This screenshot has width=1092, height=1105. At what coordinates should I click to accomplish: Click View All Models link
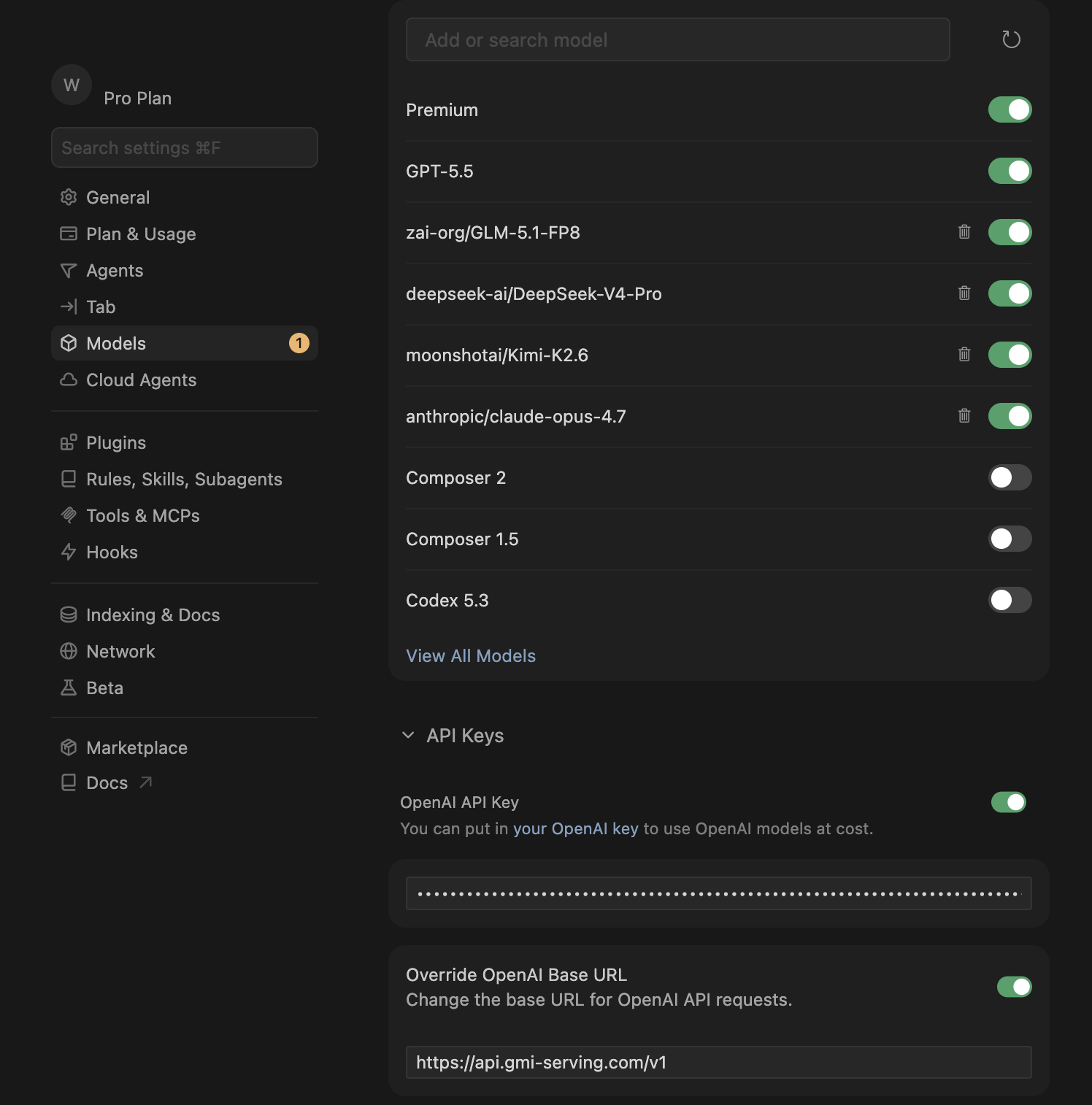471,655
